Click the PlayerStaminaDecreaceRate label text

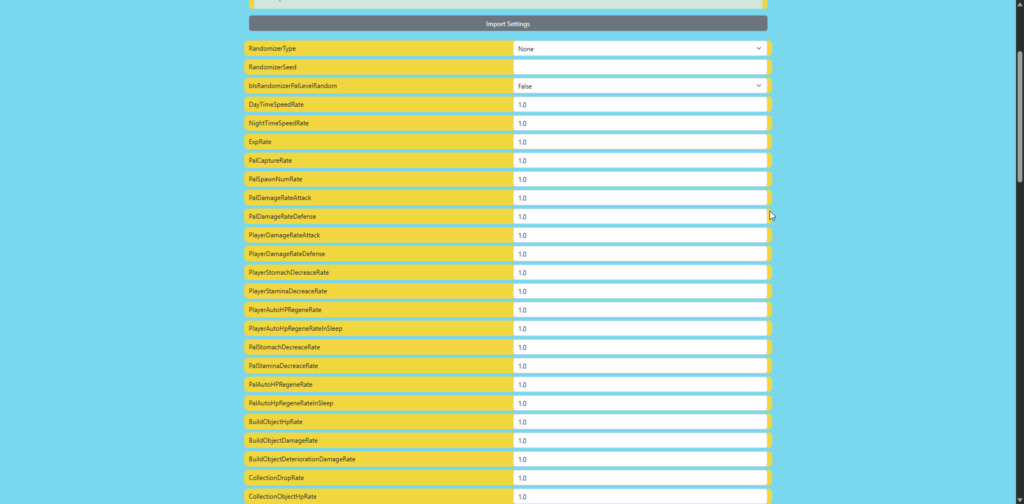[288, 291]
